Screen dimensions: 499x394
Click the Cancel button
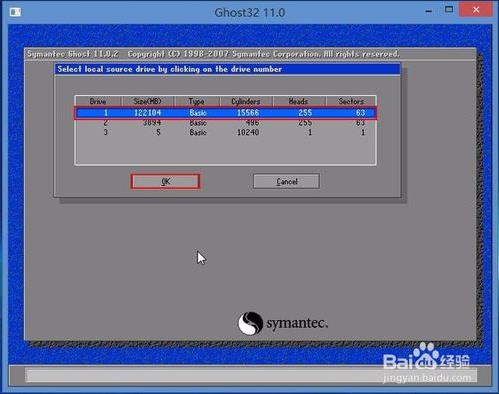(x=286, y=181)
